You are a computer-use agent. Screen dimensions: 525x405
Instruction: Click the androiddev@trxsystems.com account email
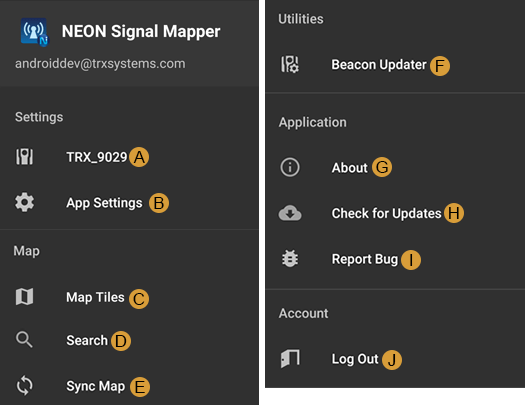tap(100, 64)
